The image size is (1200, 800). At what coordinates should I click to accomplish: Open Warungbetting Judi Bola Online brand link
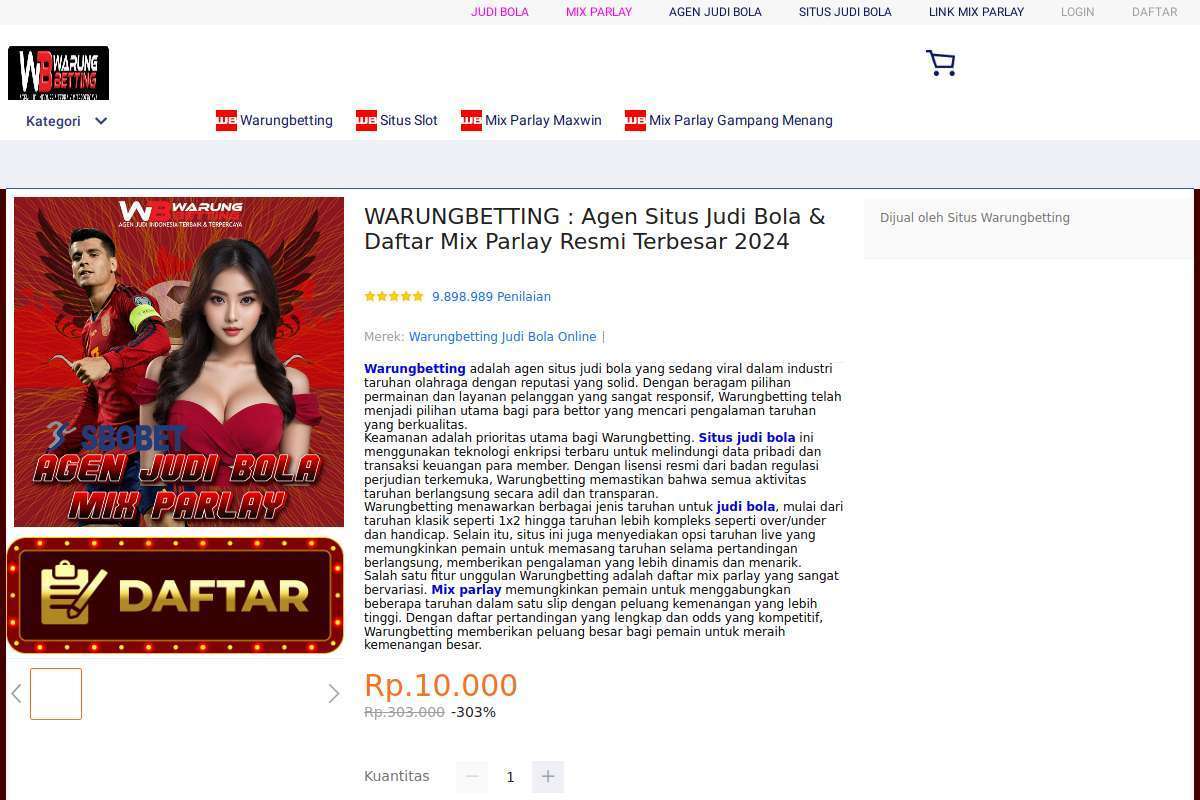[502, 337]
